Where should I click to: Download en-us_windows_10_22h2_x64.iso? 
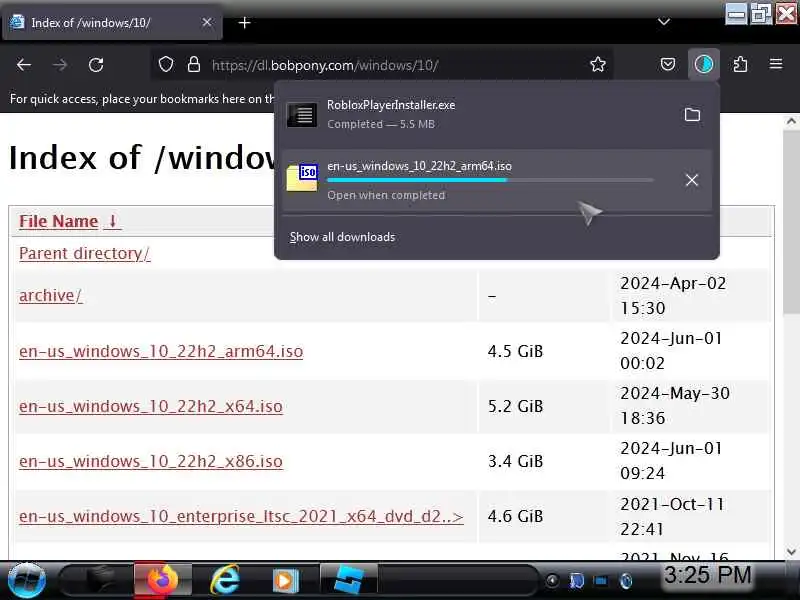[x=151, y=406]
